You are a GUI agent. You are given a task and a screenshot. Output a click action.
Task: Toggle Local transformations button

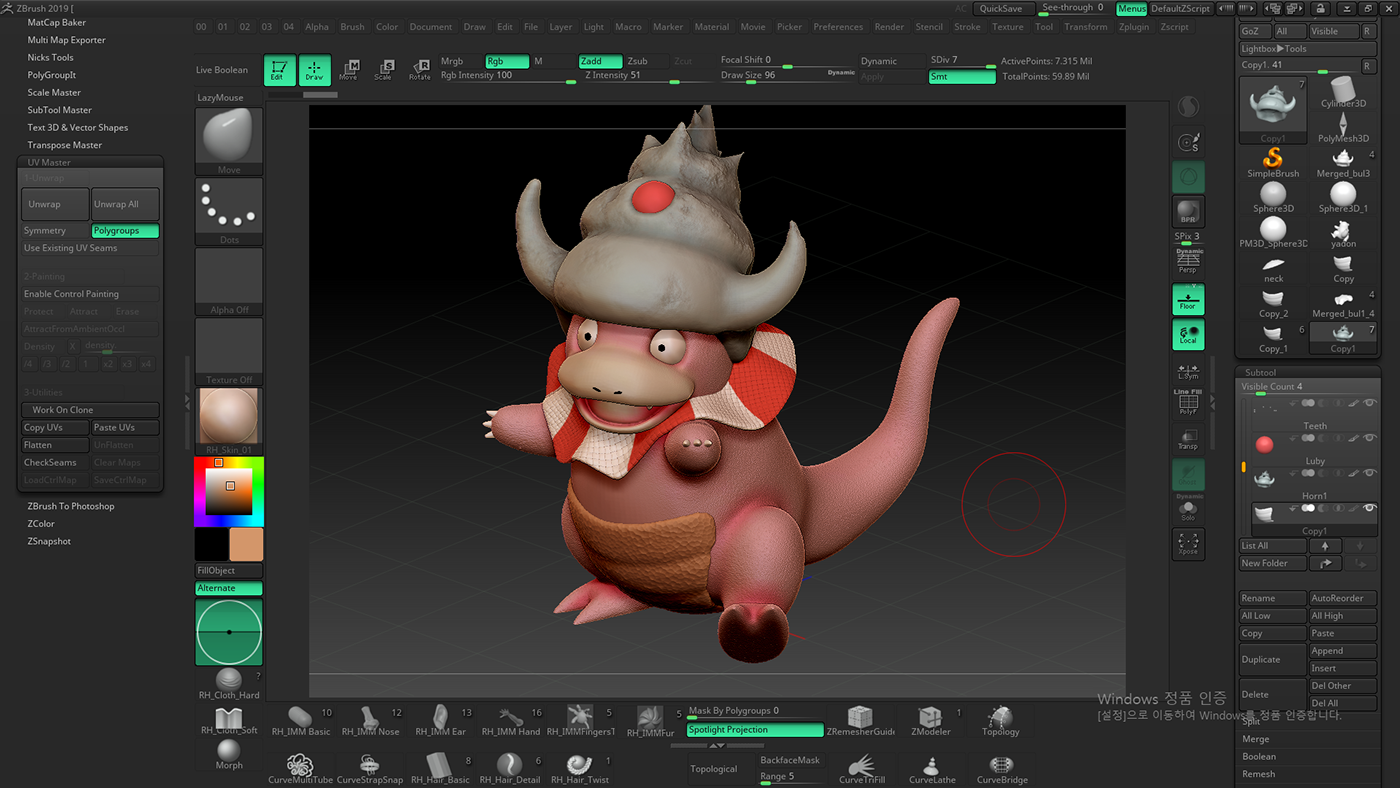click(x=1188, y=334)
